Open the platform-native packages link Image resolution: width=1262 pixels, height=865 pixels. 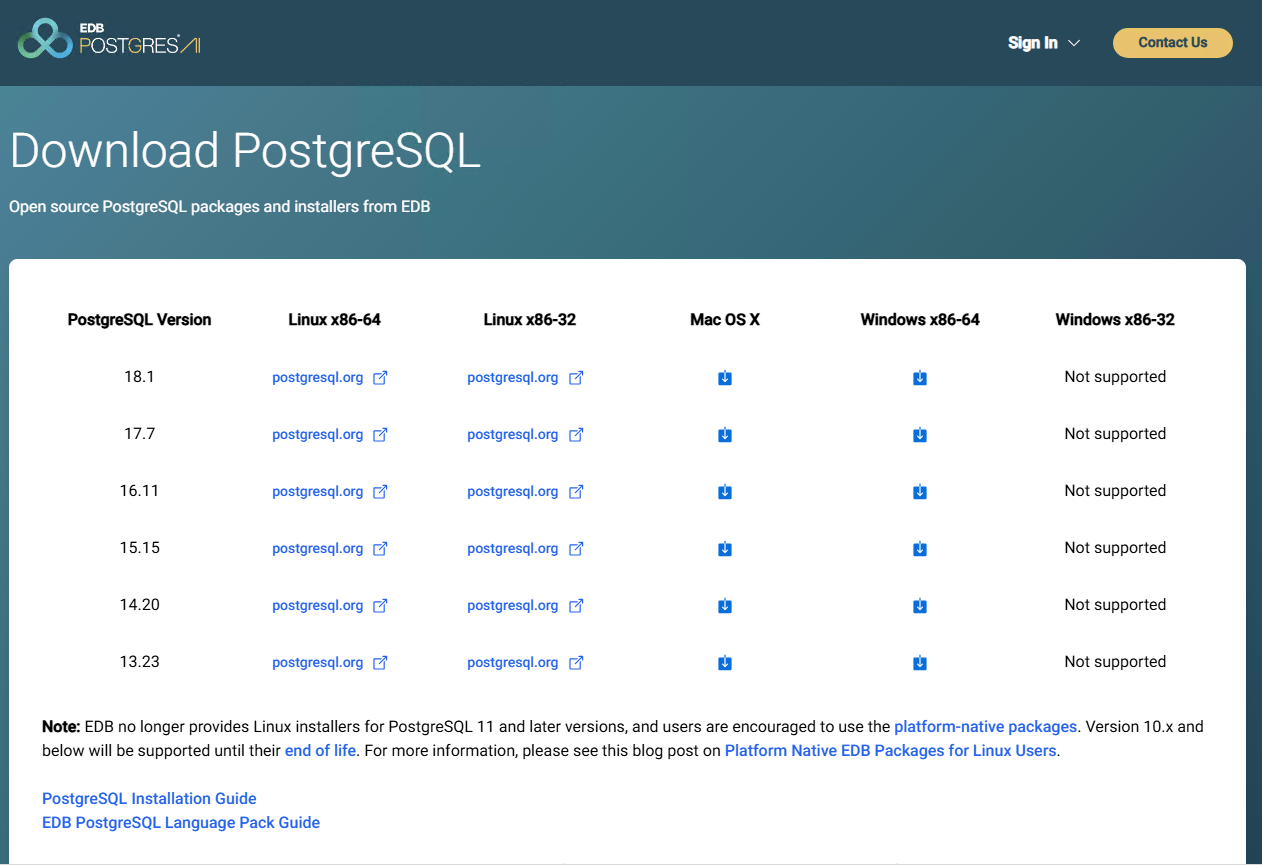[985, 727]
